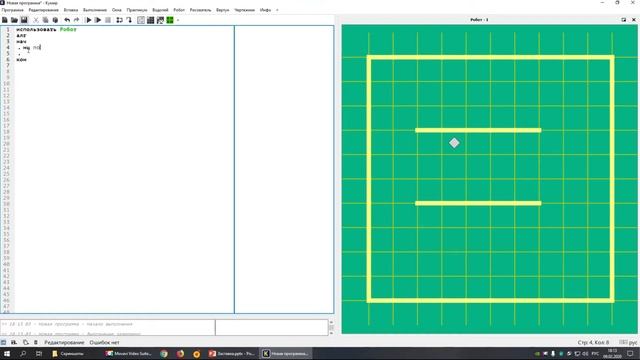The image size is (640, 360).
Task: Open the Водолей menu
Action: (x=160, y=10)
